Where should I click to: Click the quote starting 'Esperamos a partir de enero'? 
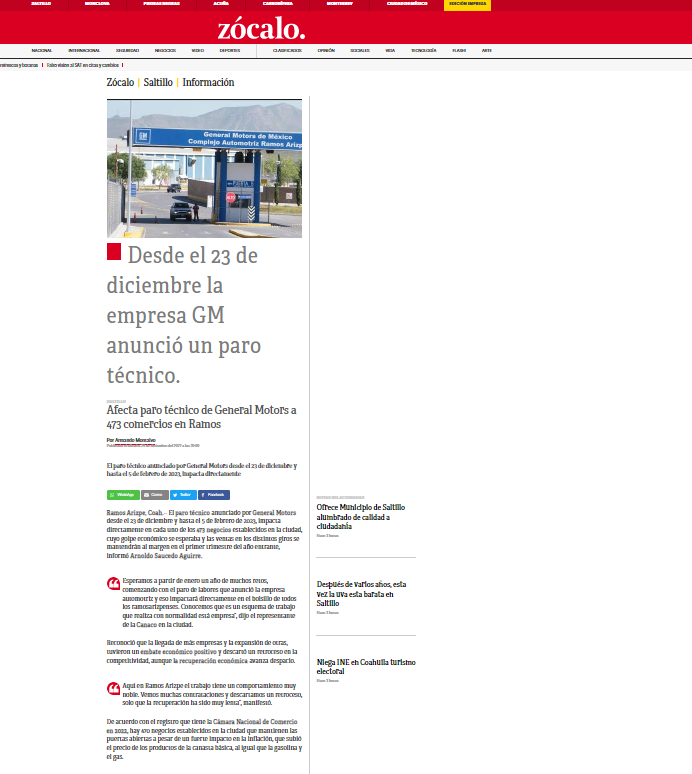click(209, 602)
